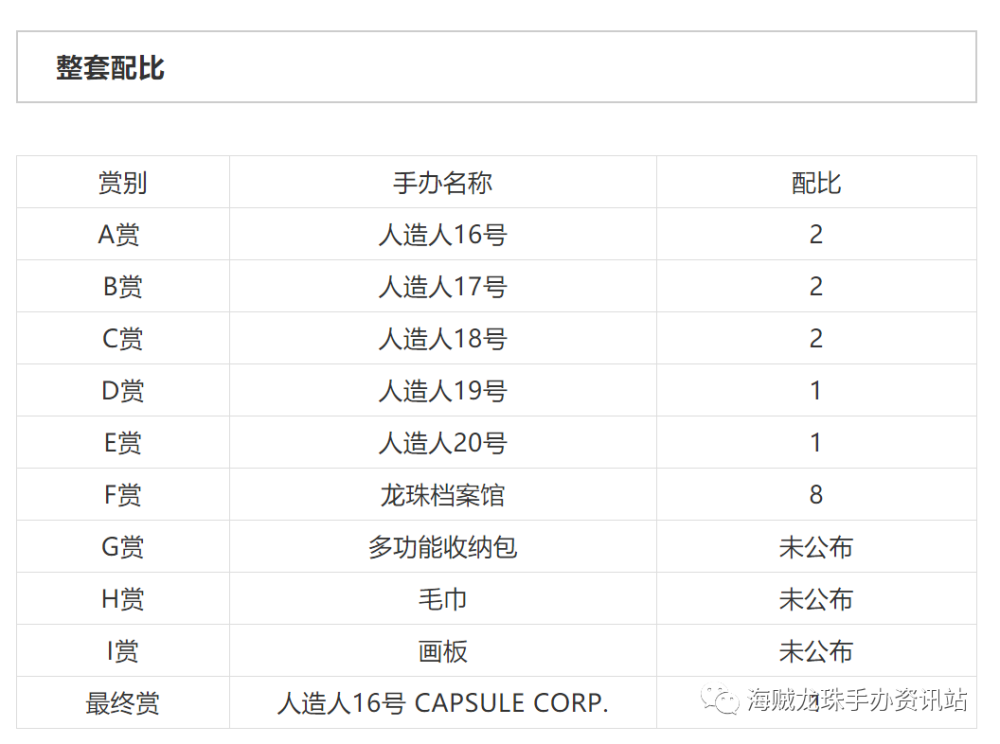Select the A赏 row label
The height and width of the screenshot is (744, 1000).
pyautogui.click(x=119, y=235)
